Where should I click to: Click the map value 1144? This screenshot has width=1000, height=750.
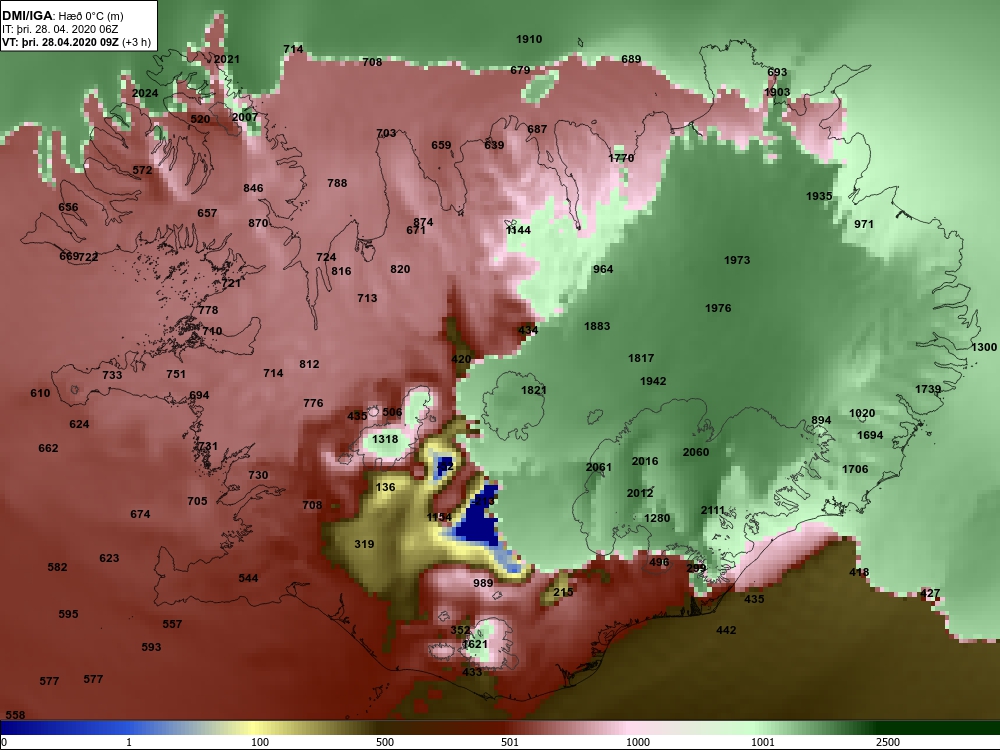click(x=518, y=230)
